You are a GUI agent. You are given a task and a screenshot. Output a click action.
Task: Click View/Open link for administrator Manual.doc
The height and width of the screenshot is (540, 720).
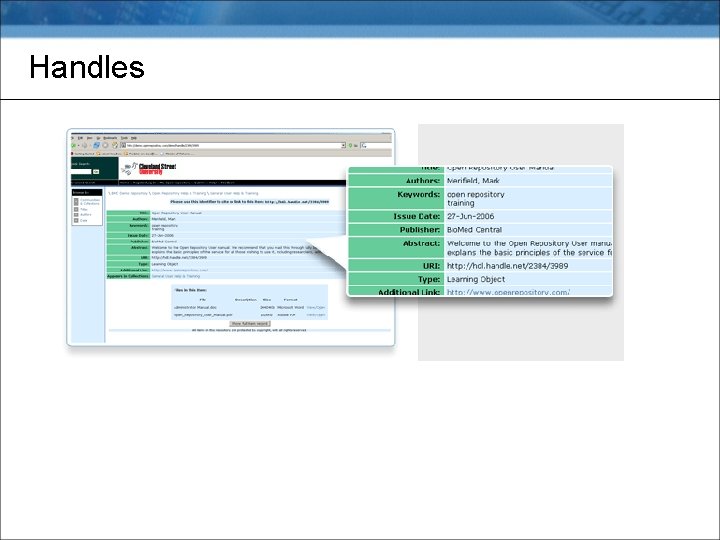click(x=315, y=307)
